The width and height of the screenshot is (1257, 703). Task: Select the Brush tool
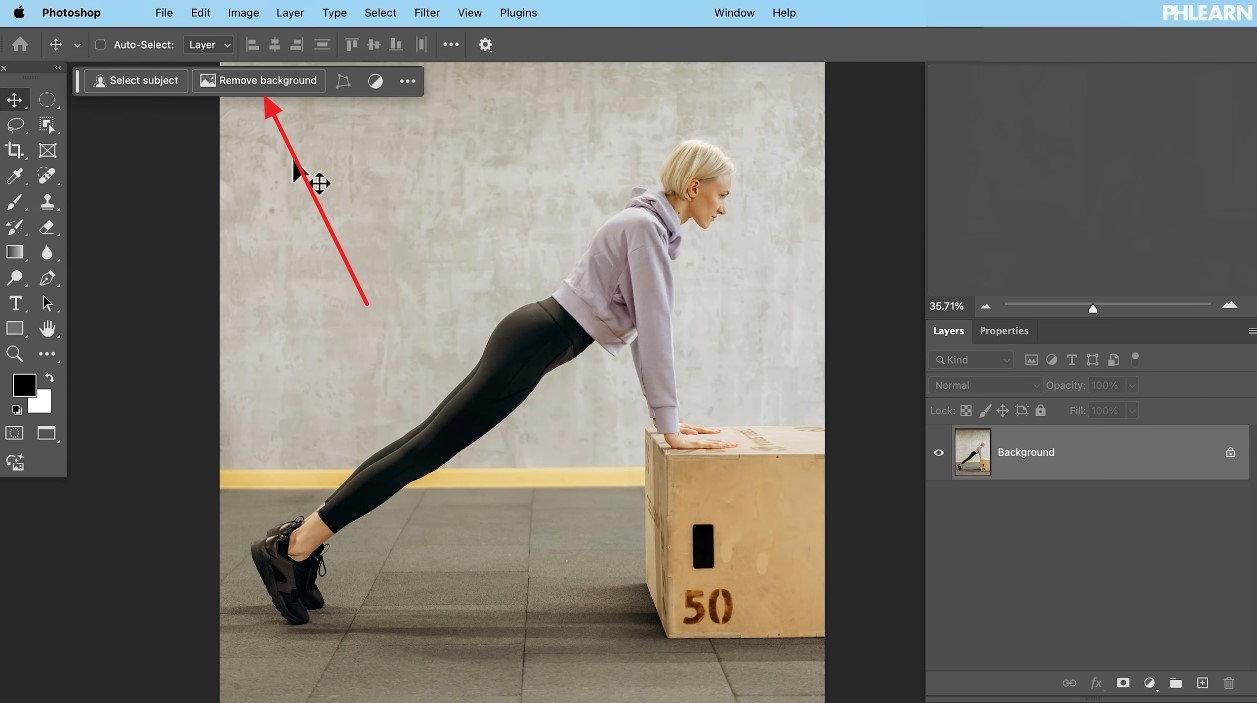[x=15, y=202]
